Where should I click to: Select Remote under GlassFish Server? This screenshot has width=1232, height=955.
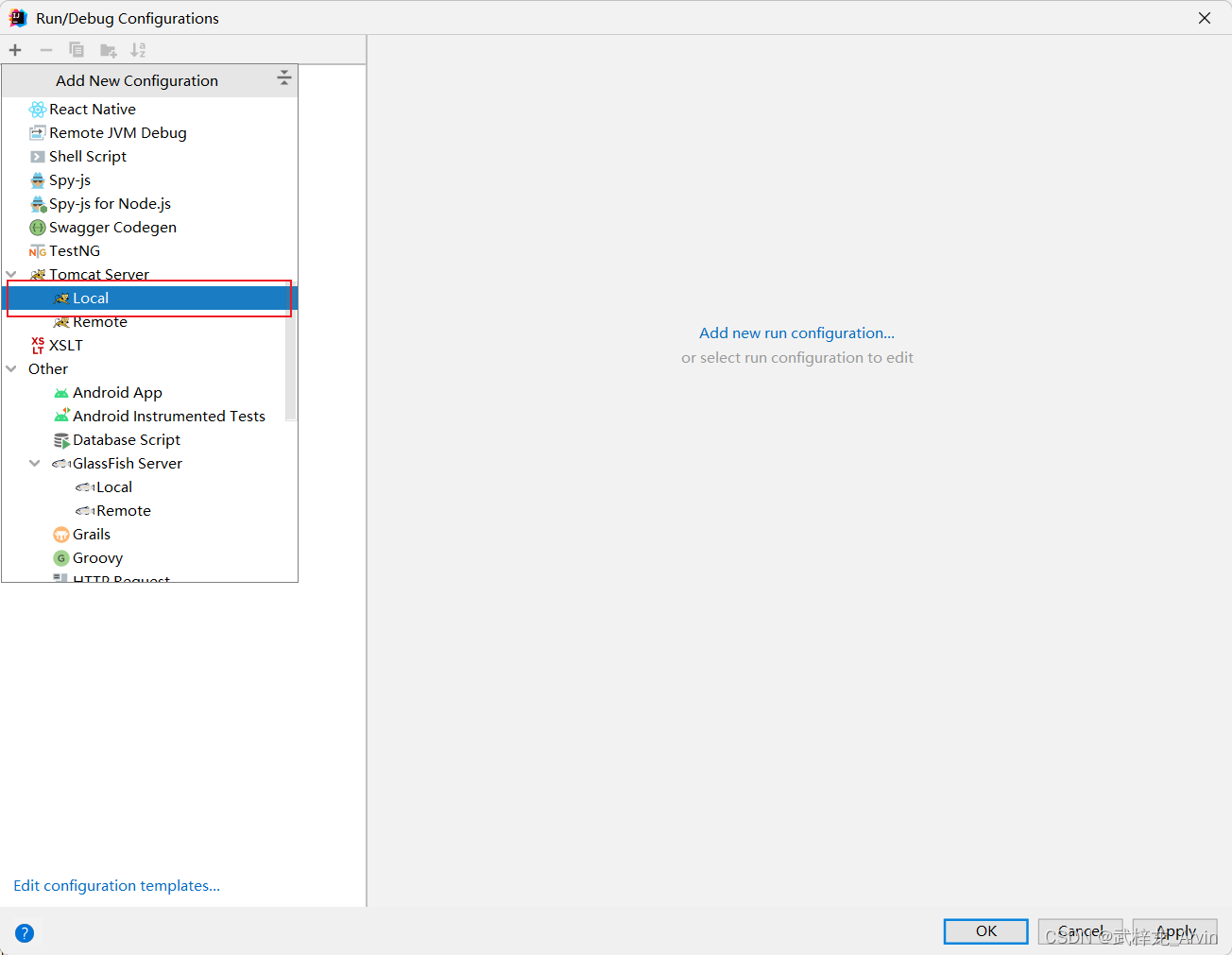149,511
